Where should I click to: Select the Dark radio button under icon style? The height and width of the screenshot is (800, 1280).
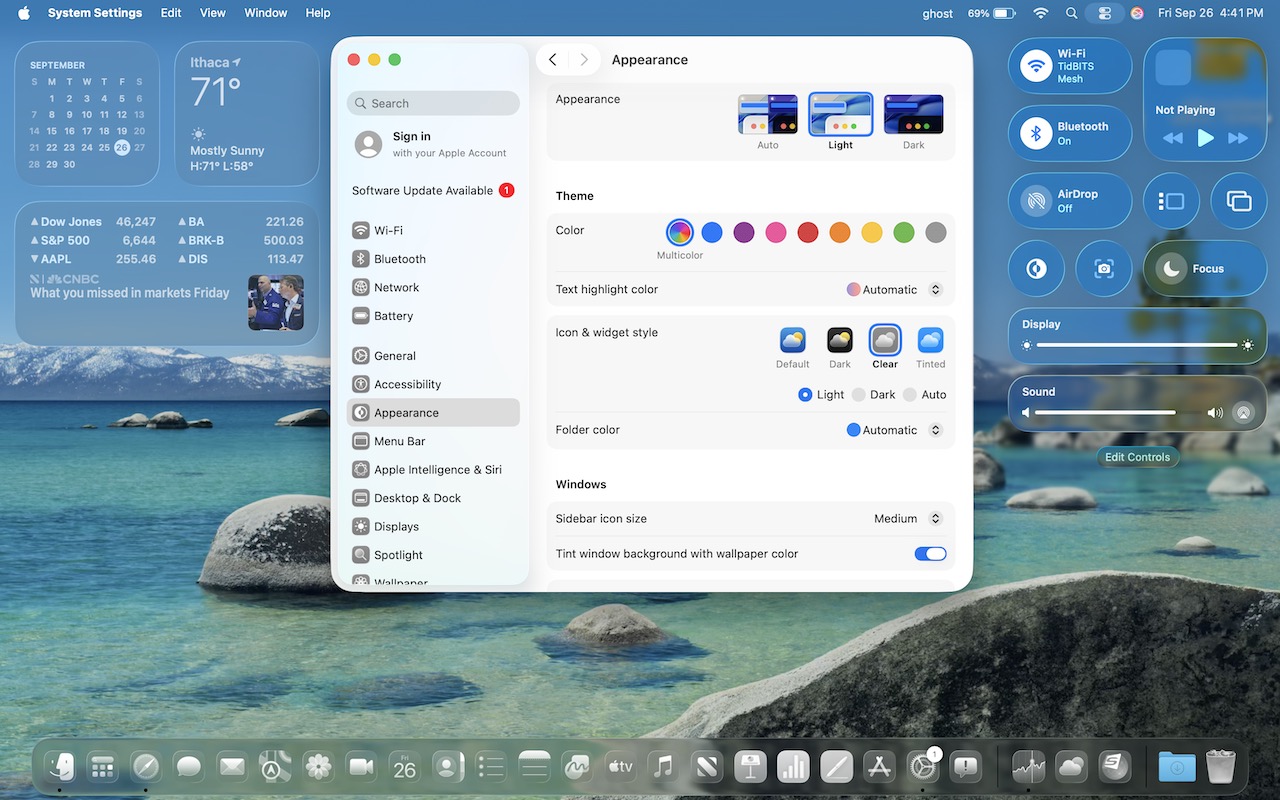858,394
